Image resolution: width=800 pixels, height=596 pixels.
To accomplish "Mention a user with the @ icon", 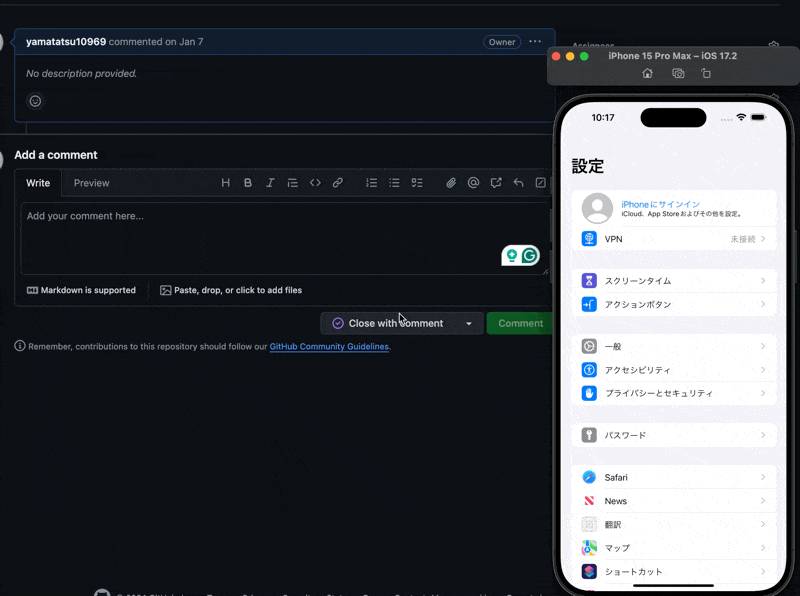I will [x=473, y=183].
